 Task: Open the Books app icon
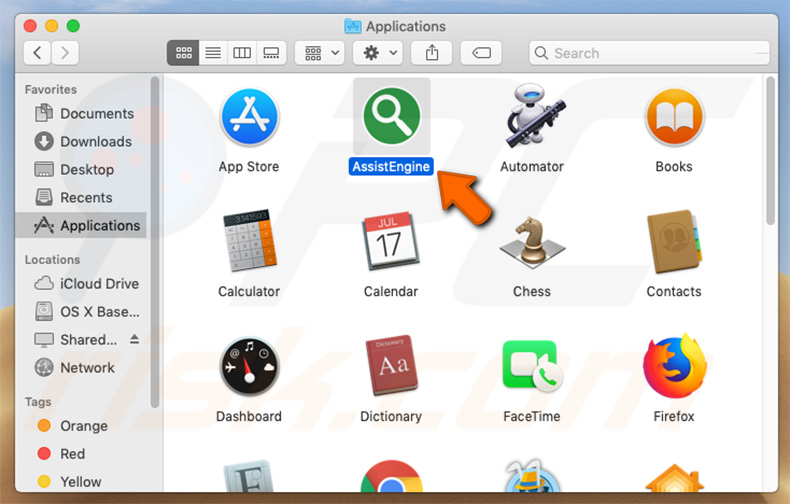[x=674, y=117]
